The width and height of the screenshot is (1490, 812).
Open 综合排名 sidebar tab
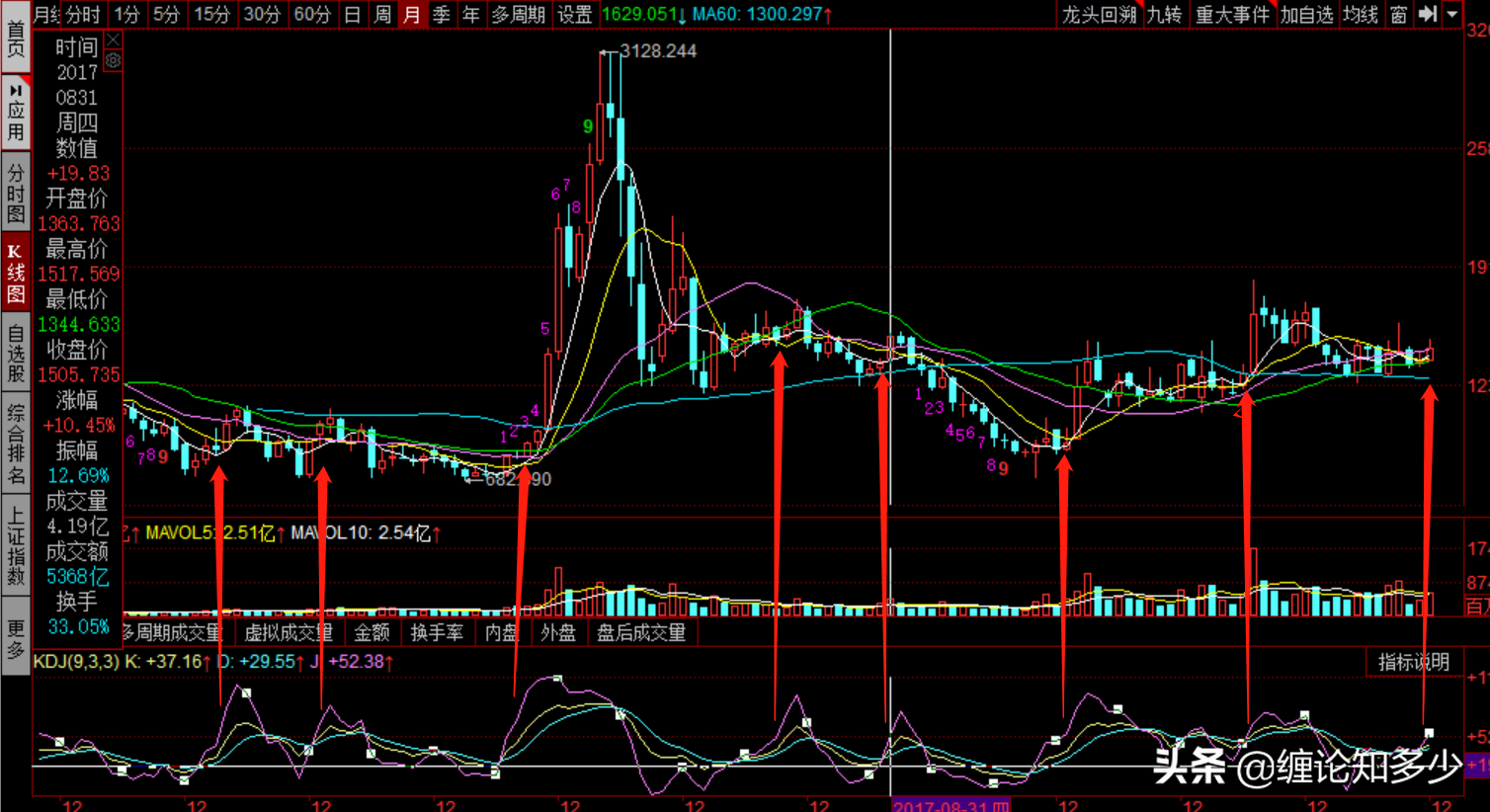(x=15, y=443)
